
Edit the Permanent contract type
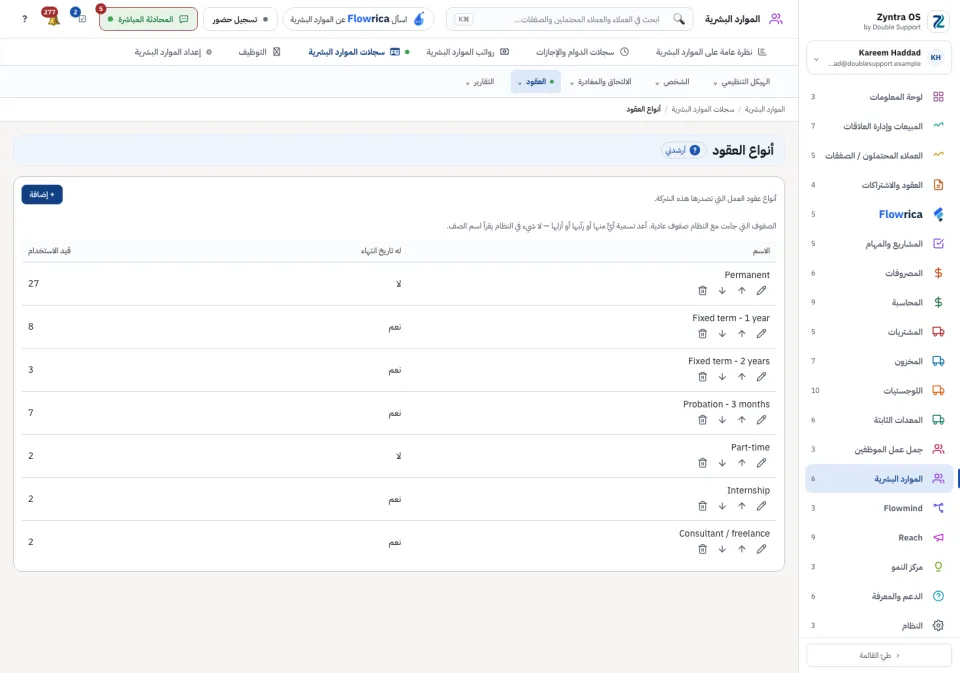[x=761, y=290]
